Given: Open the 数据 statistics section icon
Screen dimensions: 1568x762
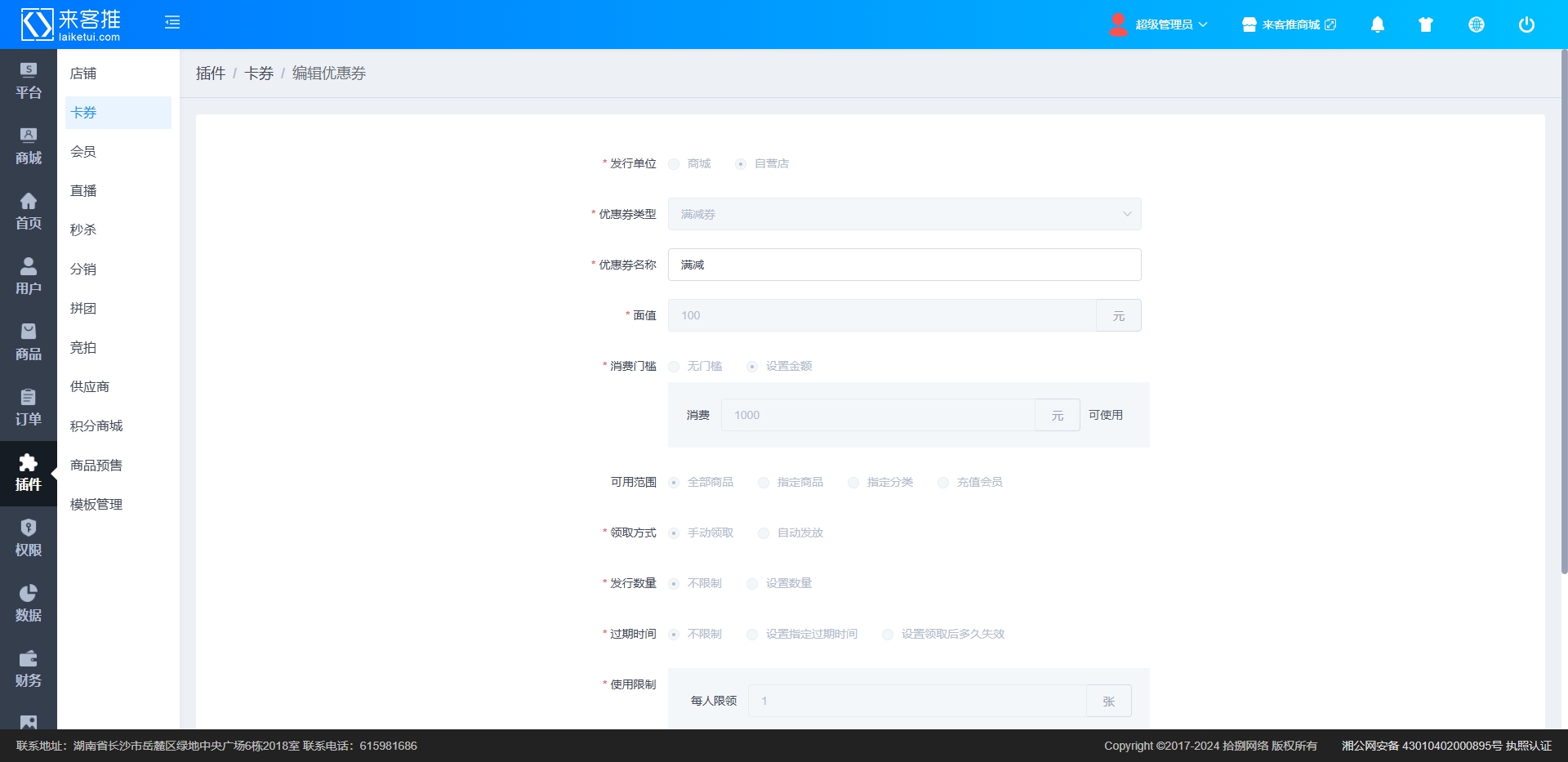Looking at the screenshot, I should click(x=29, y=604).
